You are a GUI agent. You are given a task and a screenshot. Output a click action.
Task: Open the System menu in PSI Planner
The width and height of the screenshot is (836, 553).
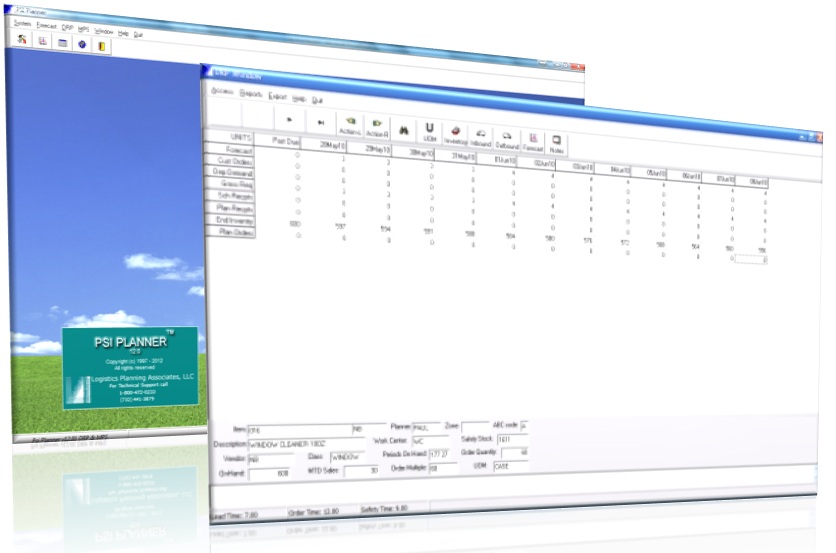pyautogui.click(x=22, y=23)
